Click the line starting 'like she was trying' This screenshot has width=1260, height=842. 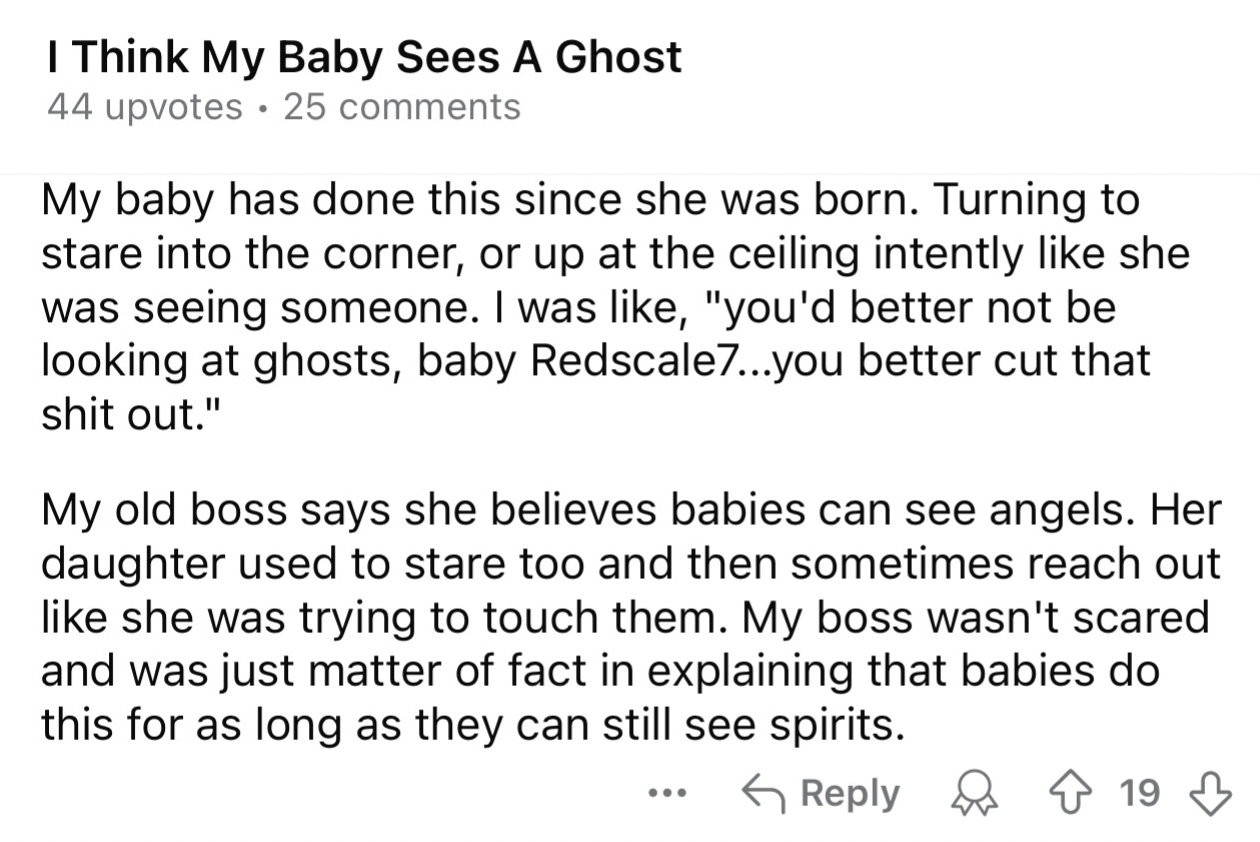point(624,618)
